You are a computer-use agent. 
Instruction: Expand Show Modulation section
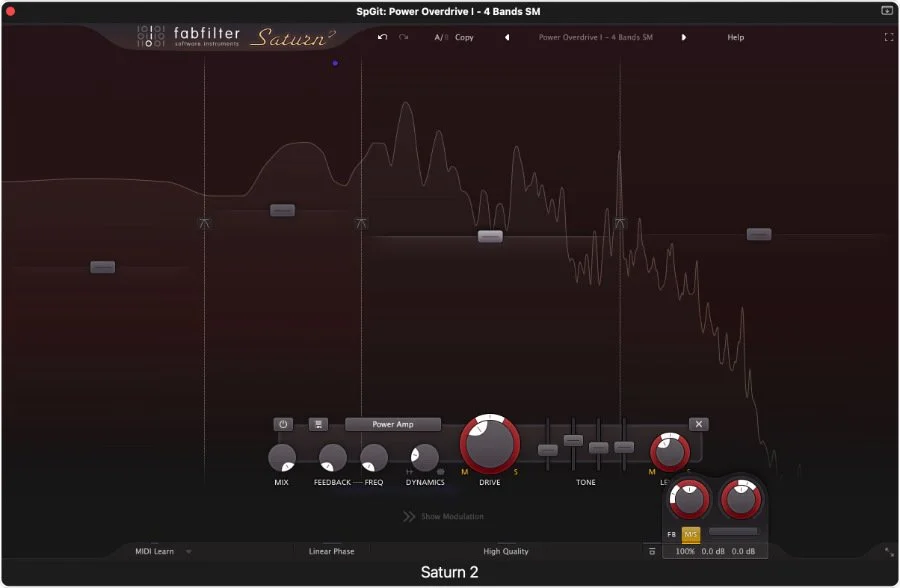coord(444,516)
